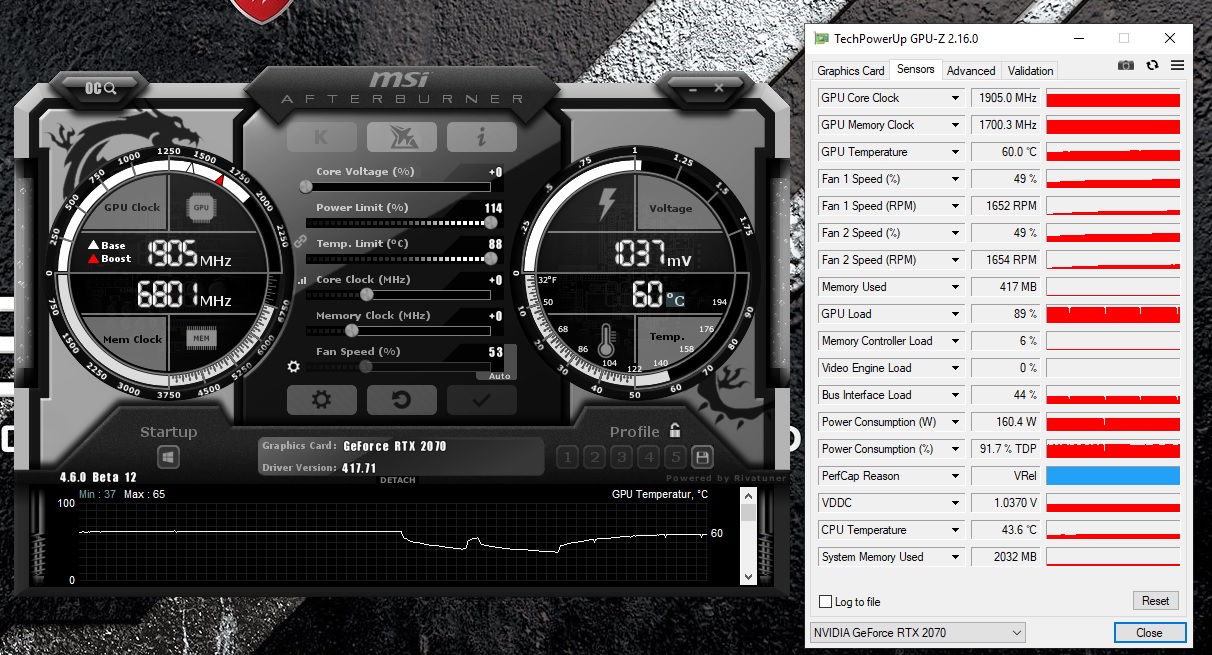This screenshot has width=1212, height=655.
Task: Open GPU-Z hamburger menu
Action: [x=1177, y=65]
